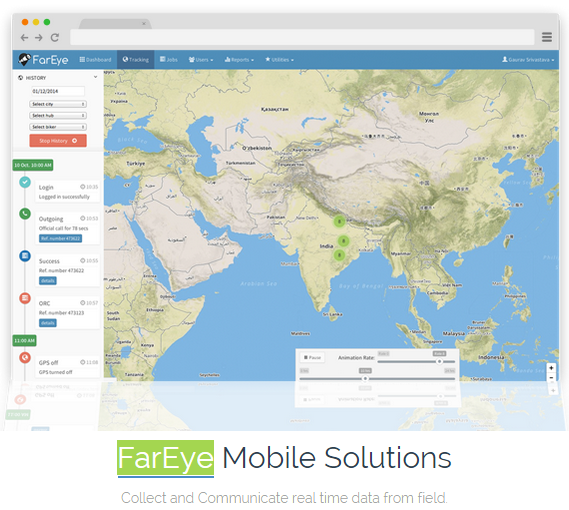
Task: Open the browser hamburger menu
Action: pyautogui.click(x=547, y=37)
